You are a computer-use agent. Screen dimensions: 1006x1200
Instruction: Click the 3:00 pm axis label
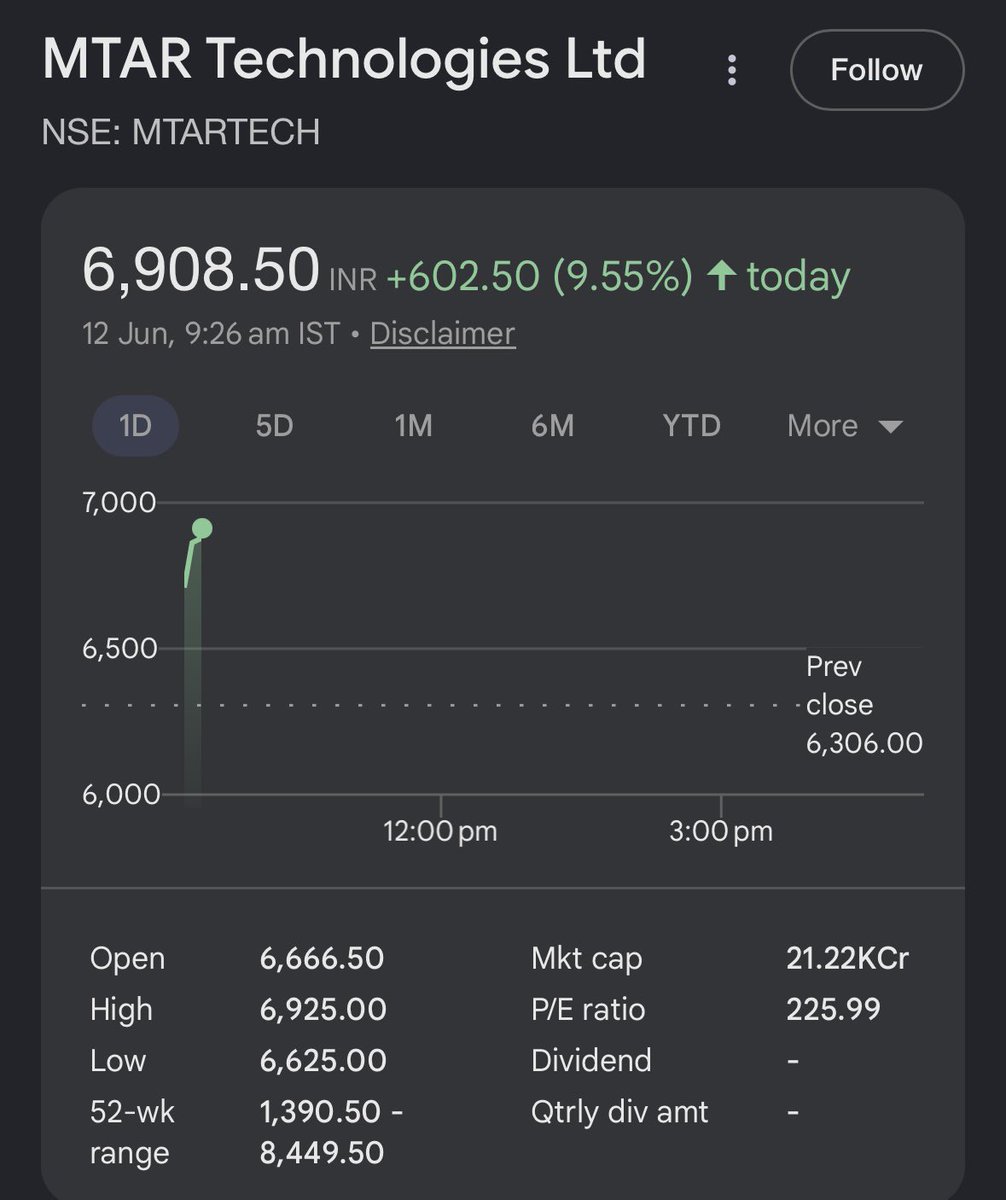pos(721,831)
